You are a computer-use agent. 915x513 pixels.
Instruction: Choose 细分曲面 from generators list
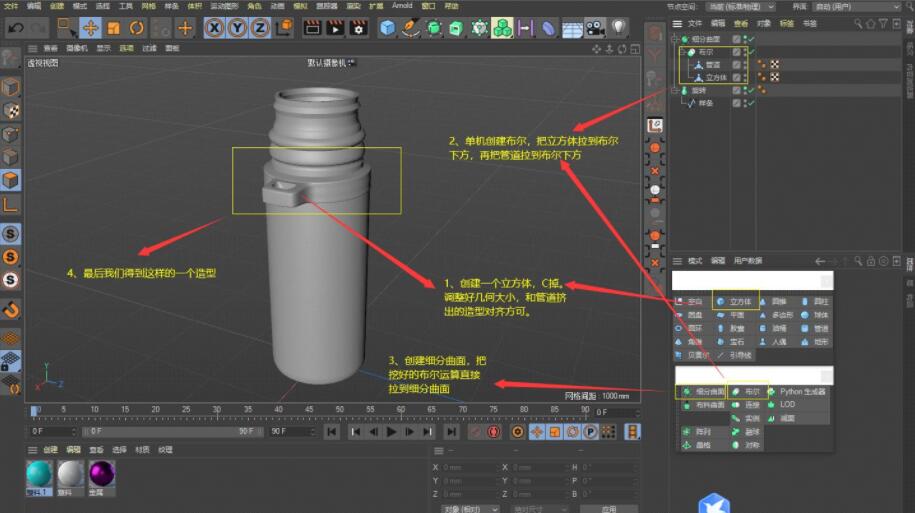[x=703, y=392]
